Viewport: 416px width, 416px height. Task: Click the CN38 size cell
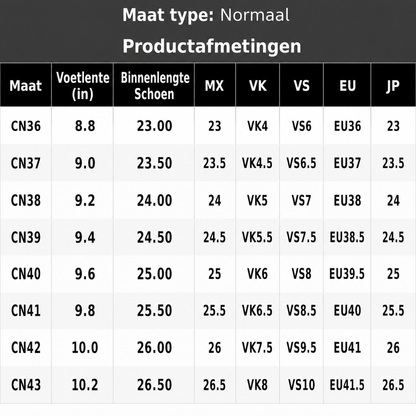tap(26, 200)
